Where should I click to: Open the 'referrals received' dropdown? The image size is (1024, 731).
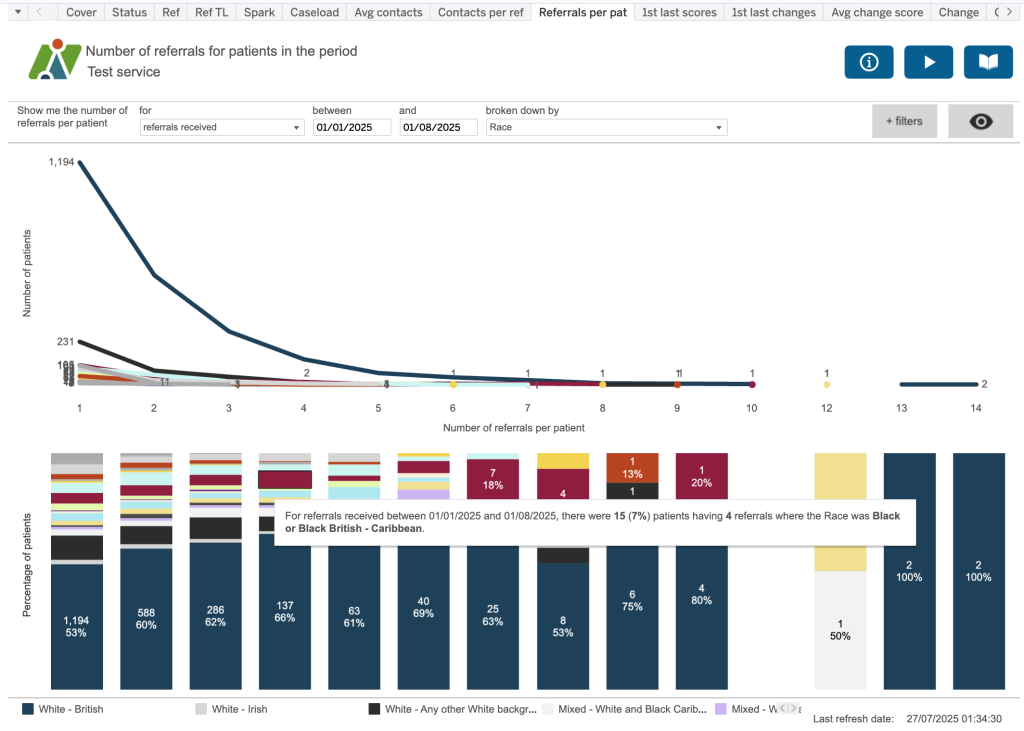(x=221, y=128)
